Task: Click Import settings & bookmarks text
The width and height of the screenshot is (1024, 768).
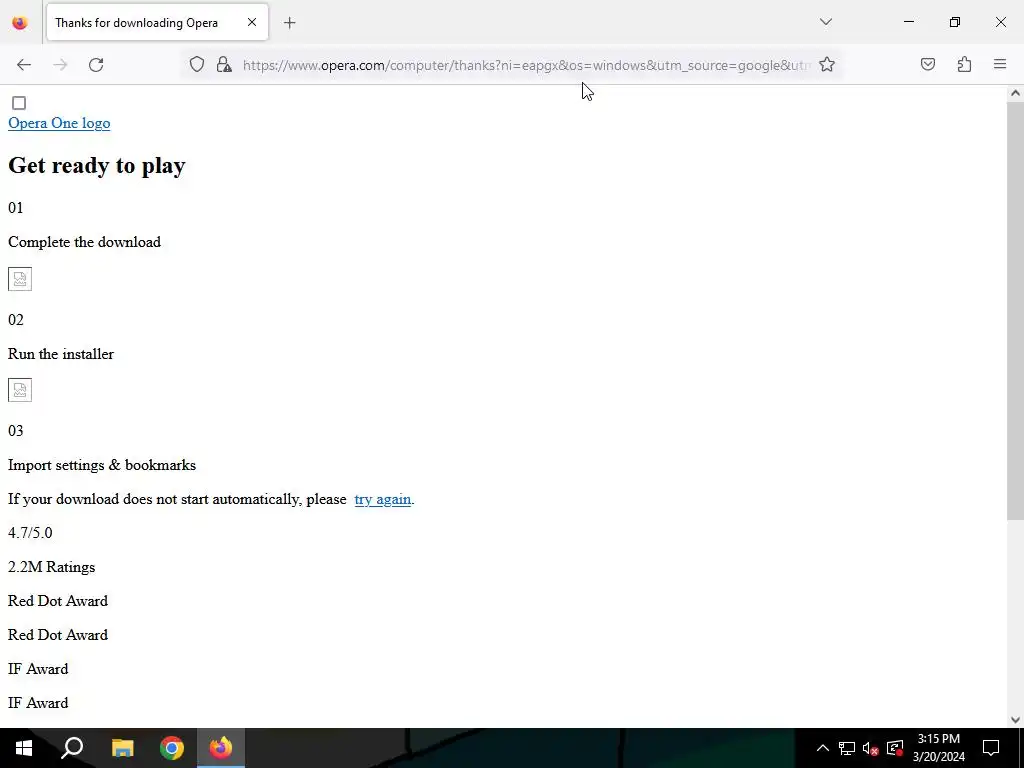Action: click(102, 465)
